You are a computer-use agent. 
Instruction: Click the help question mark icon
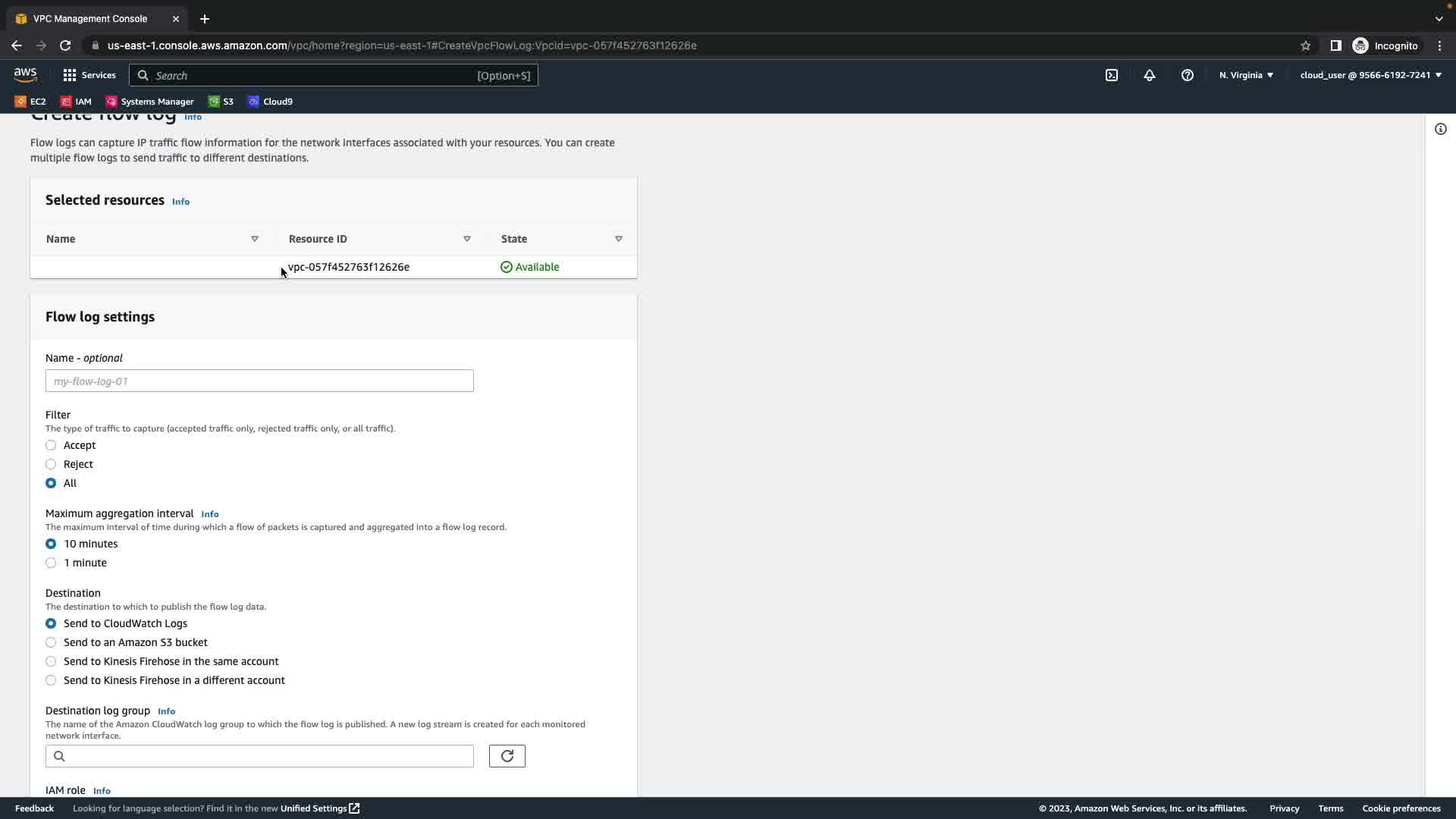tap(1187, 75)
